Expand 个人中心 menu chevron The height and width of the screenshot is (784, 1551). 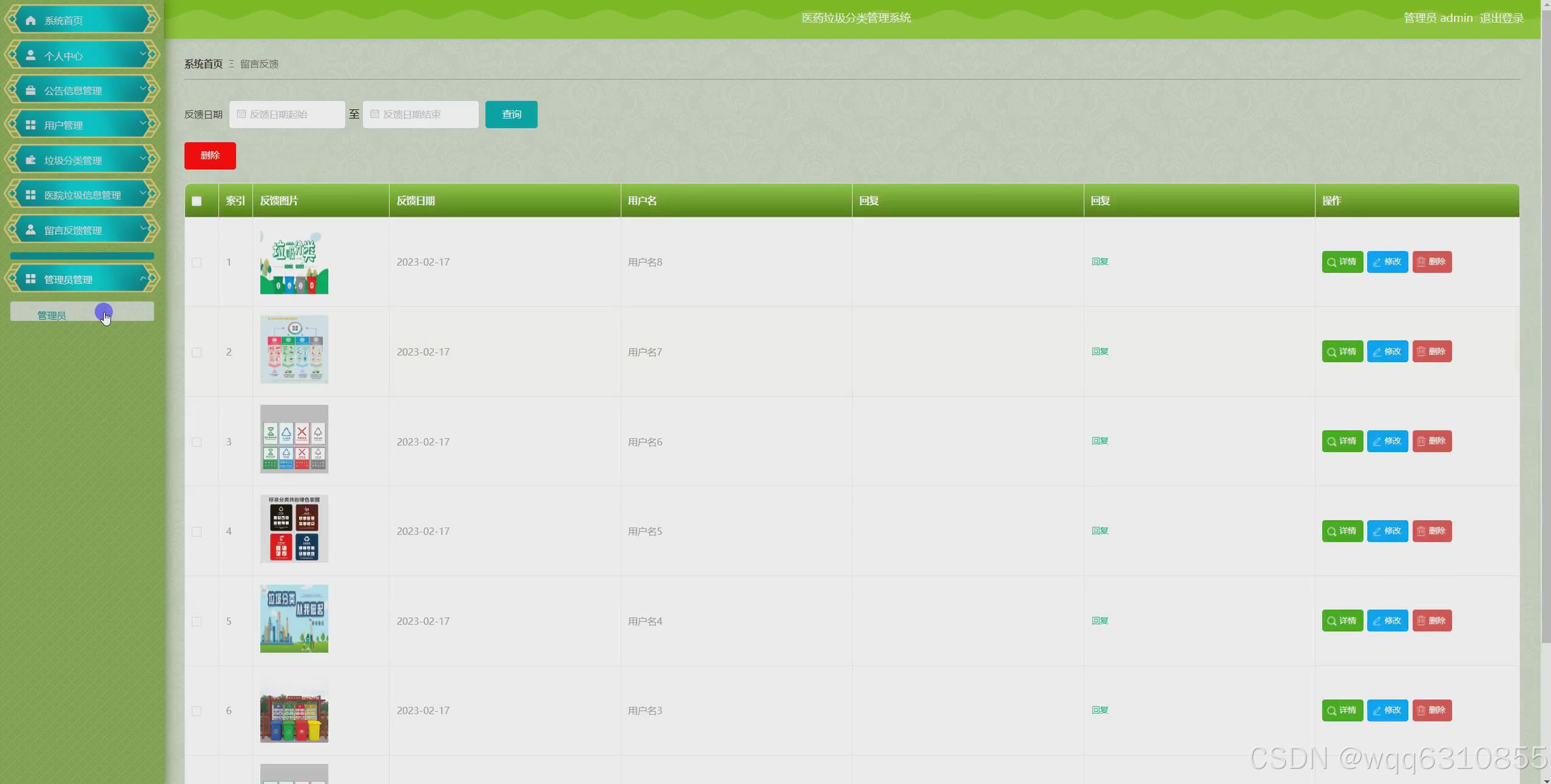coord(143,54)
